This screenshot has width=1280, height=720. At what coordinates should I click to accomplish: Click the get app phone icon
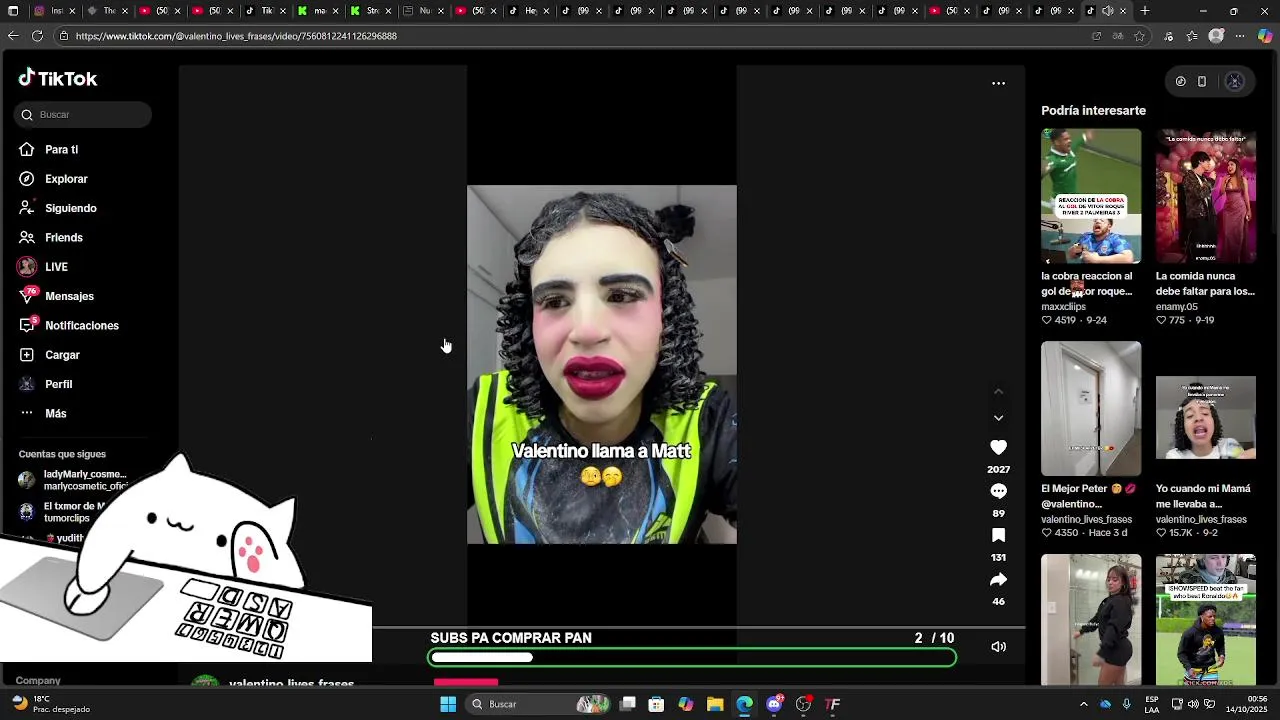(x=1202, y=82)
